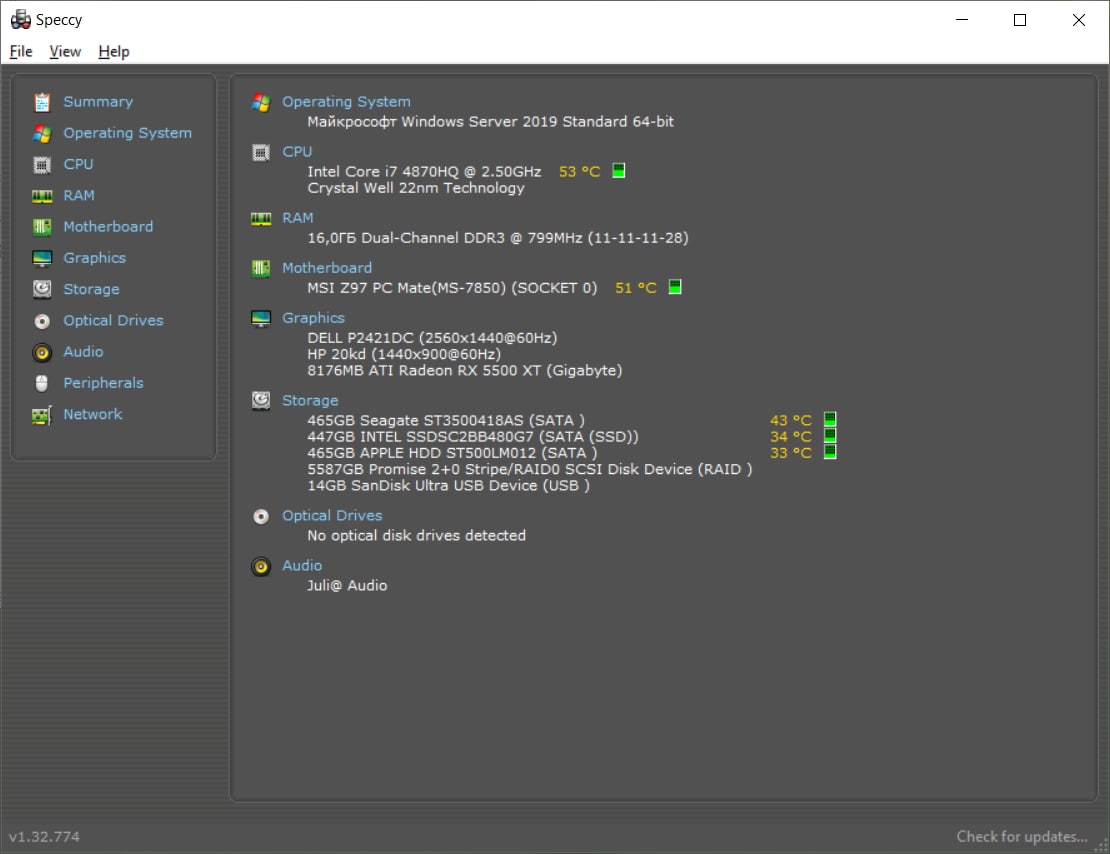The image size is (1110, 854).
Task: Click the RAM stick icon in sidebar
Action: point(42,196)
